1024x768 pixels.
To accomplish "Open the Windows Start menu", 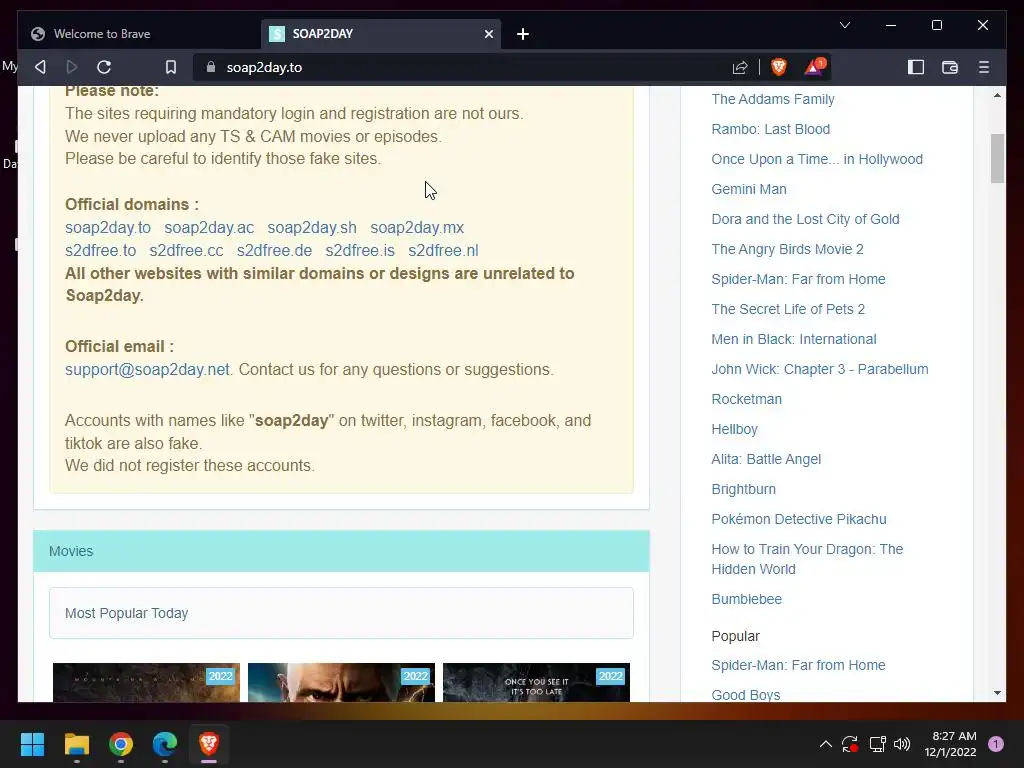I will coord(32,744).
